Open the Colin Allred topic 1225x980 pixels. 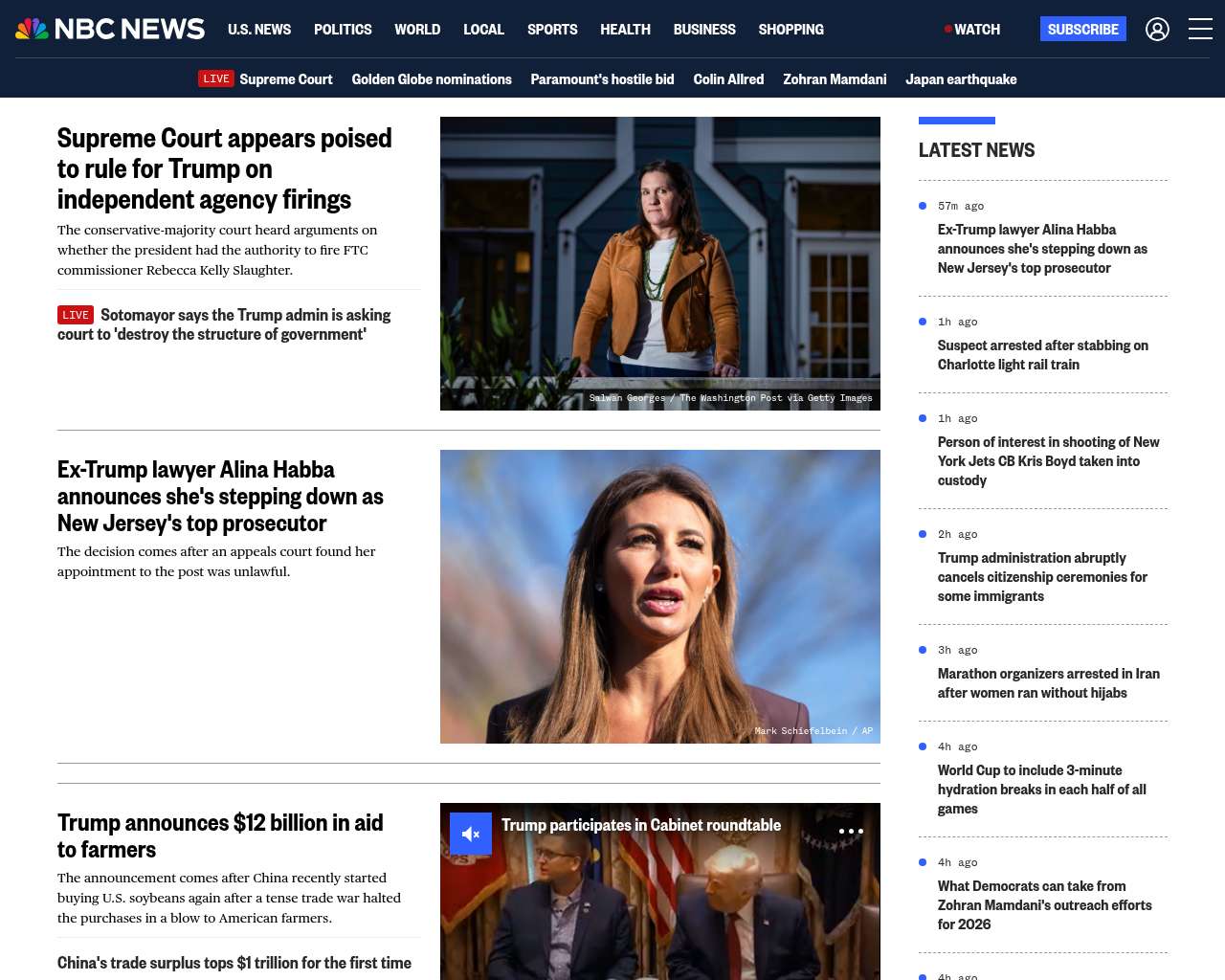[x=728, y=79]
